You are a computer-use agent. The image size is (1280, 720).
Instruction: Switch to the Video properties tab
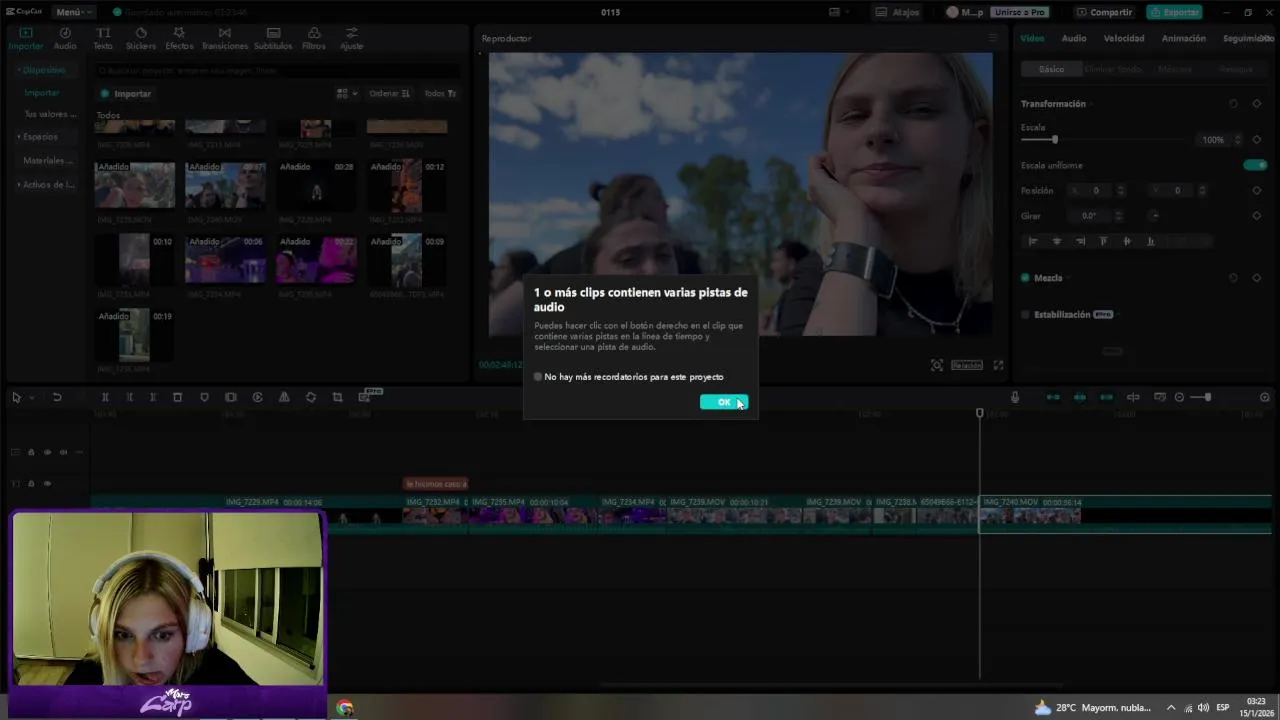pyautogui.click(x=1032, y=38)
